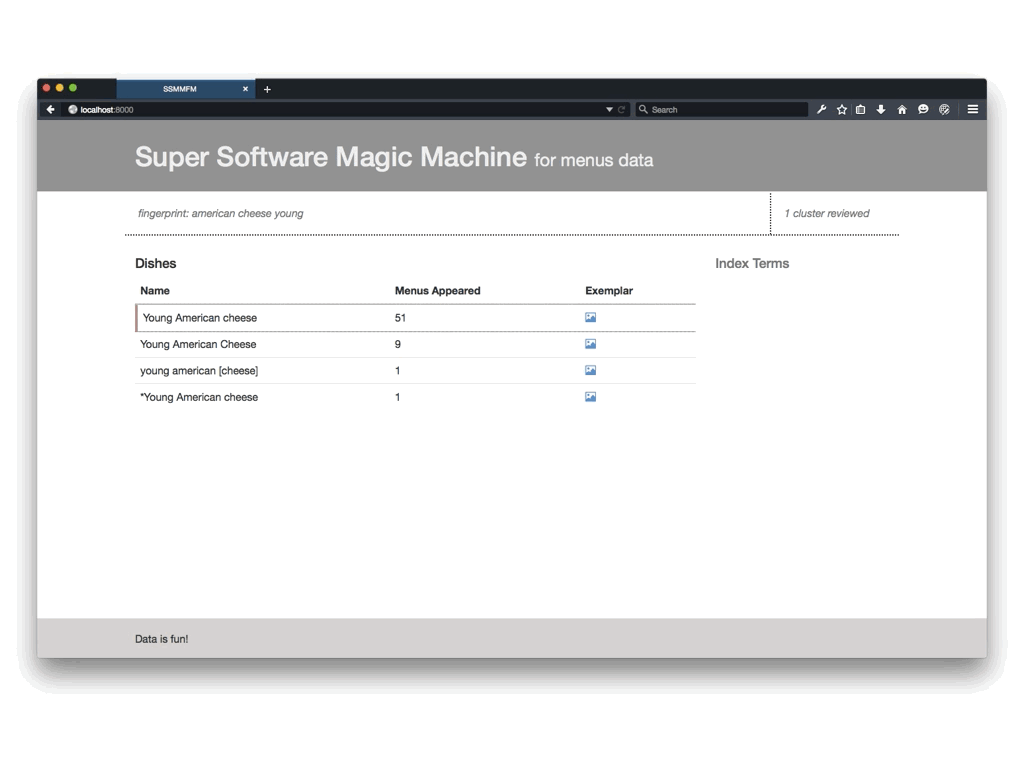Close the SSMMFM tab

246,89
